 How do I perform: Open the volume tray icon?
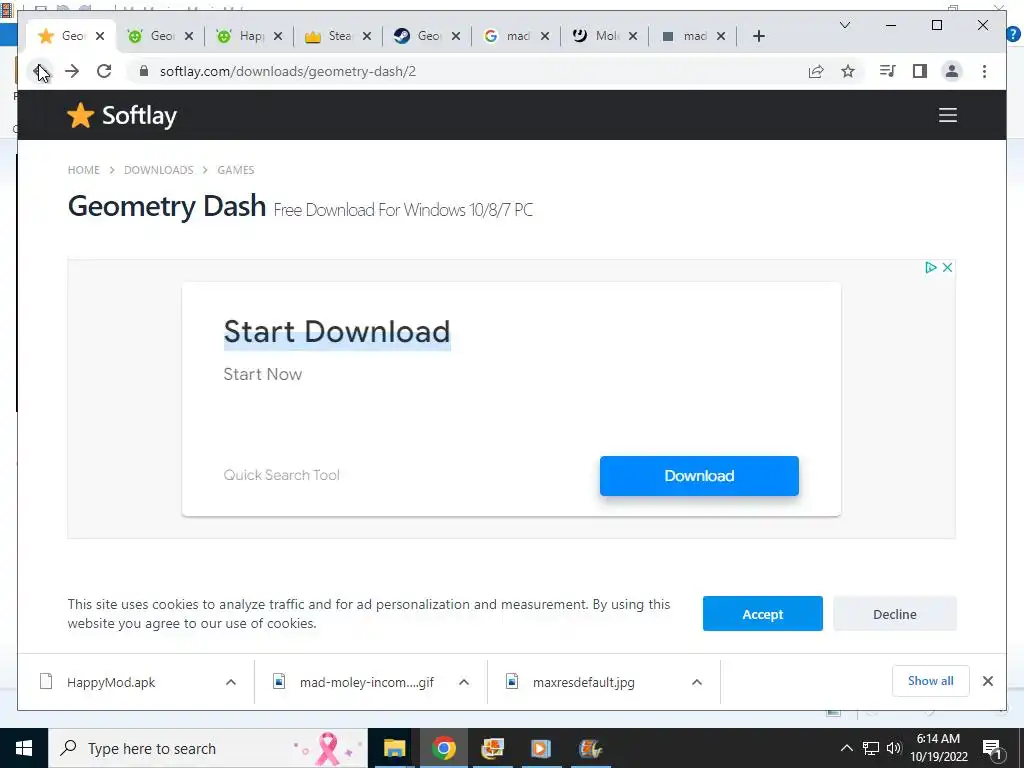[893, 748]
